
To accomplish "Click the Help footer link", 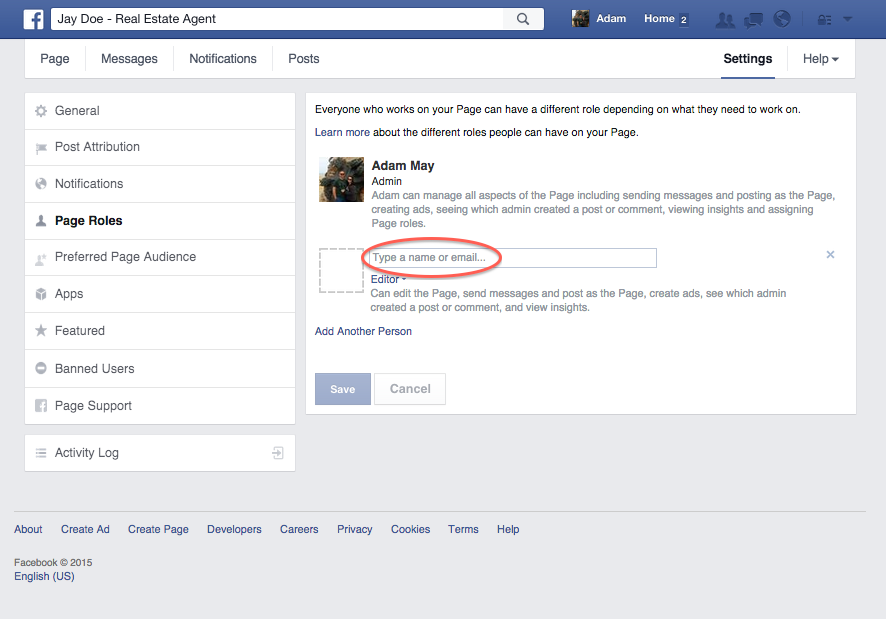I will [x=508, y=529].
